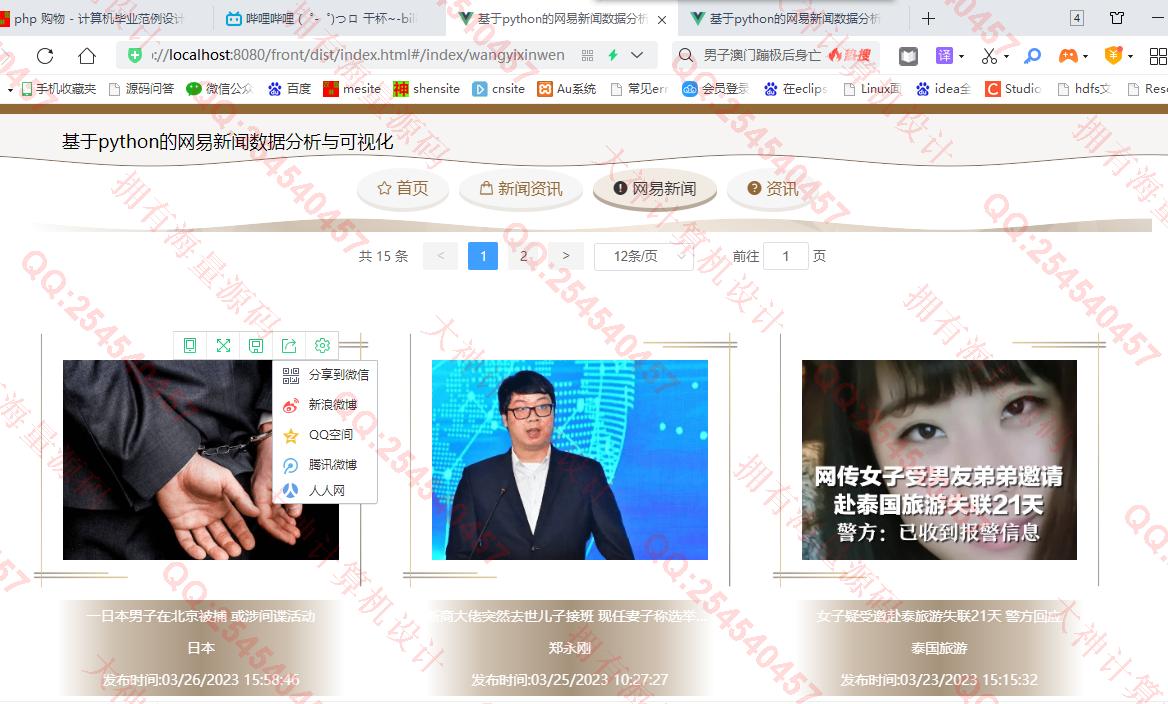Click the browser reload icon
This screenshot has height=704, width=1168.
(45, 56)
